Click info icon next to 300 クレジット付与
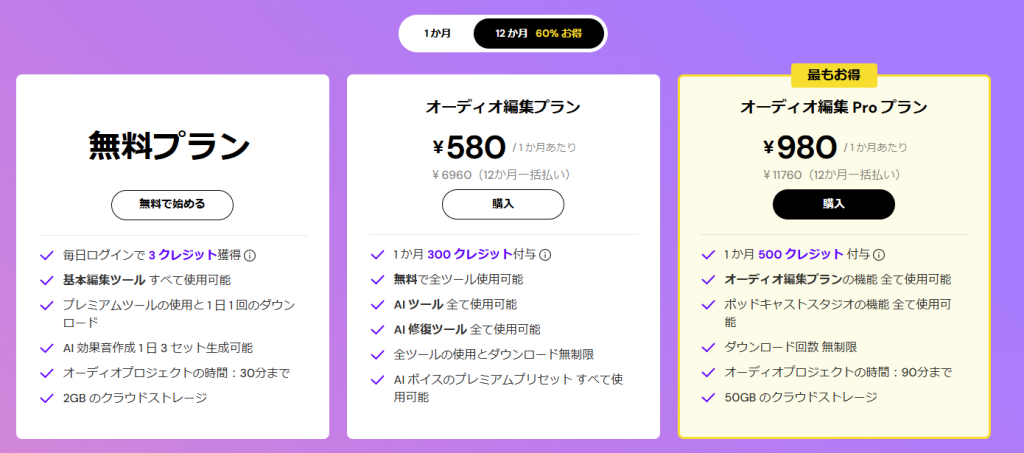 [x=546, y=255]
